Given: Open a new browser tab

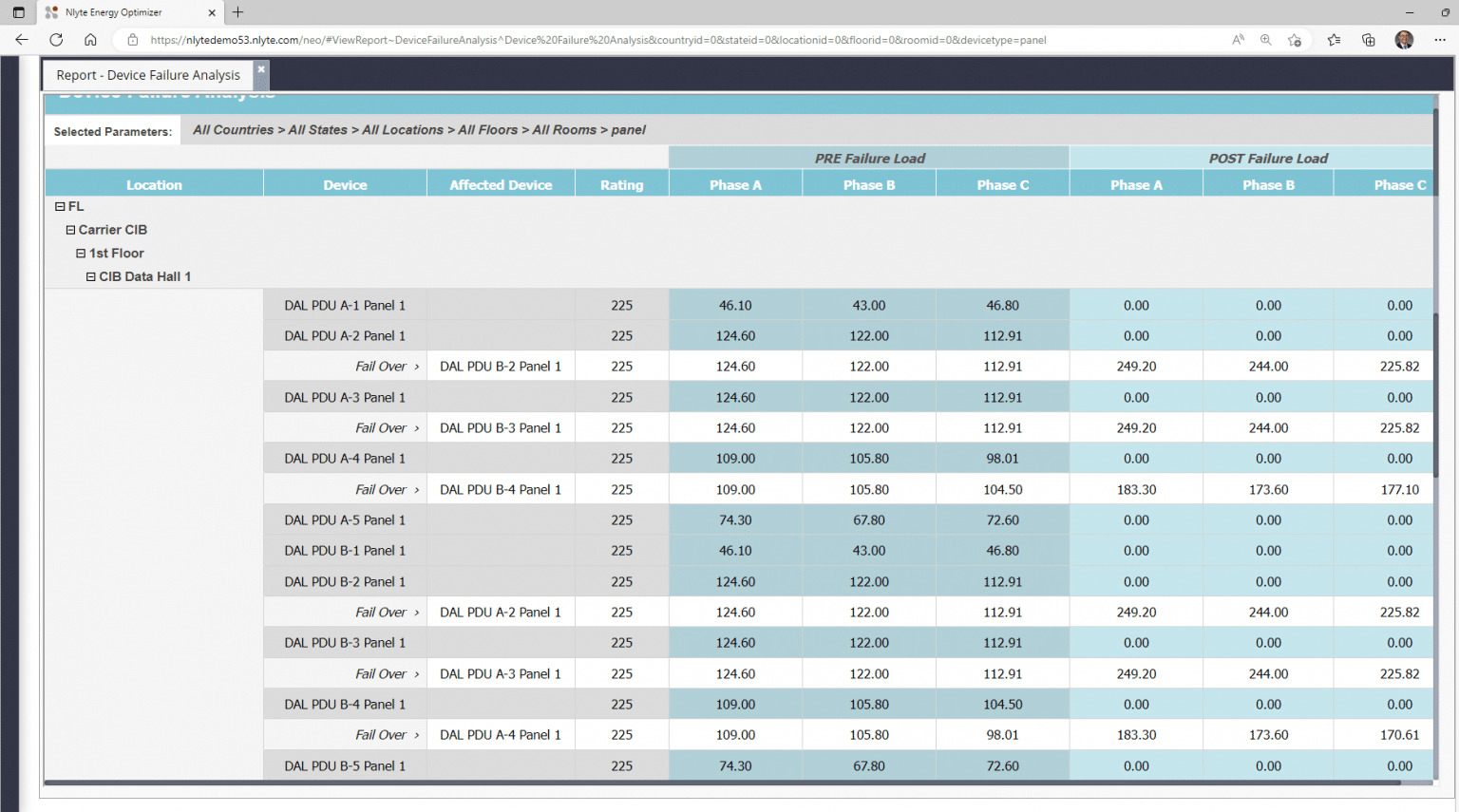Looking at the screenshot, I should point(237,12).
